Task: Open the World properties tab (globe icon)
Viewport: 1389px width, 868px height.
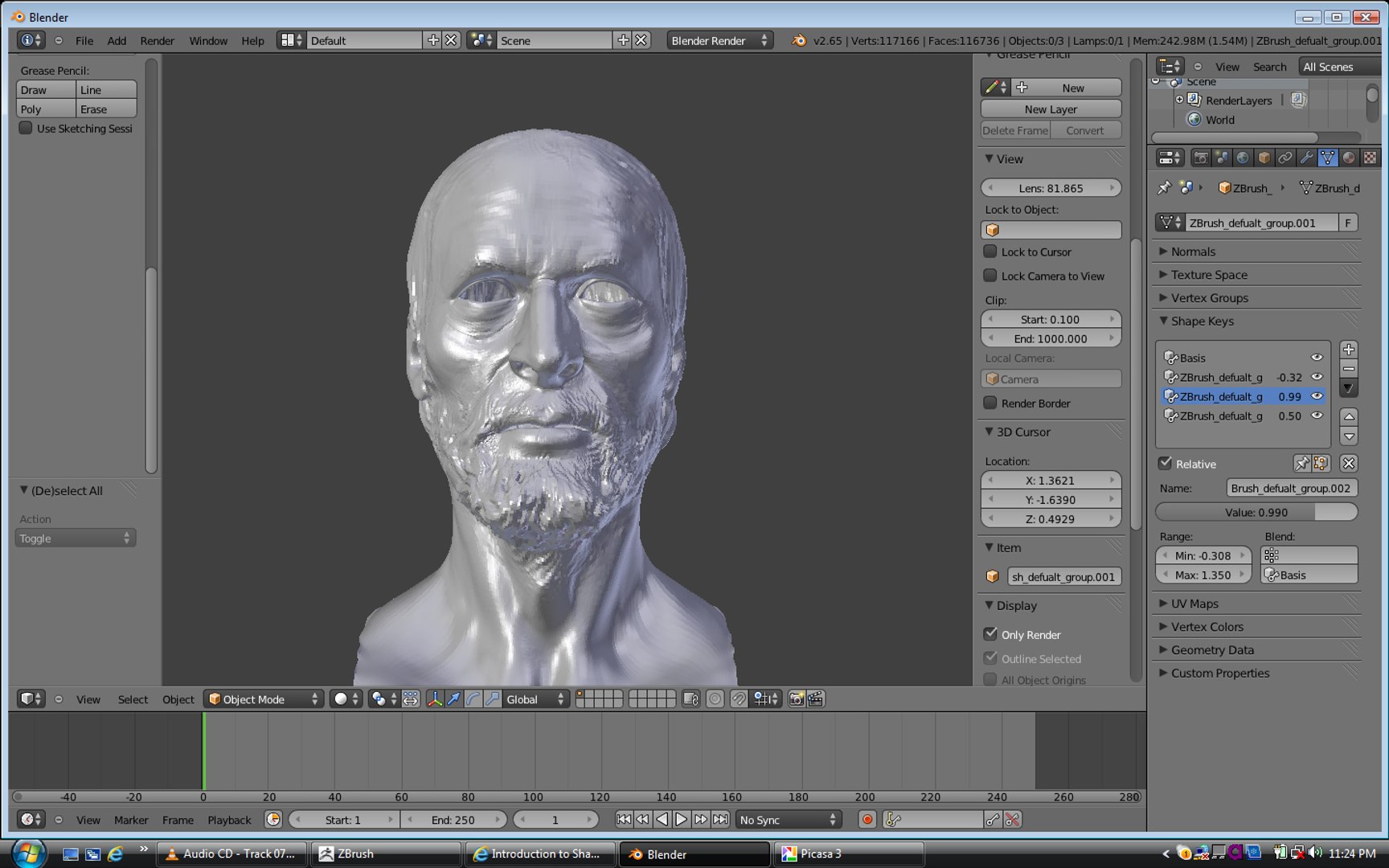Action: (1243, 158)
